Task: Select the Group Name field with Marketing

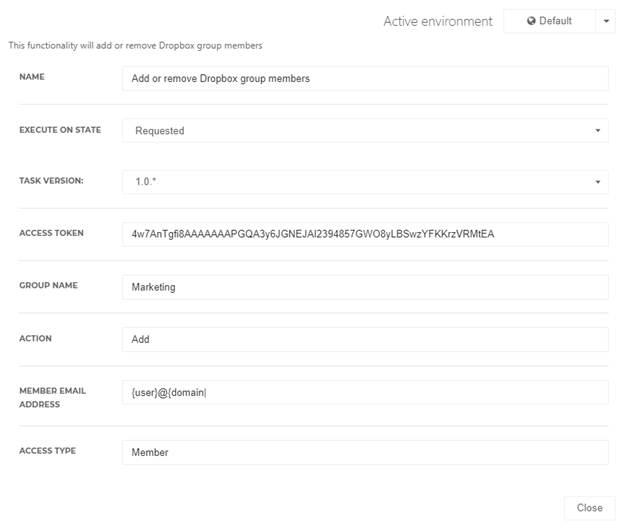Action: point(365,287)
